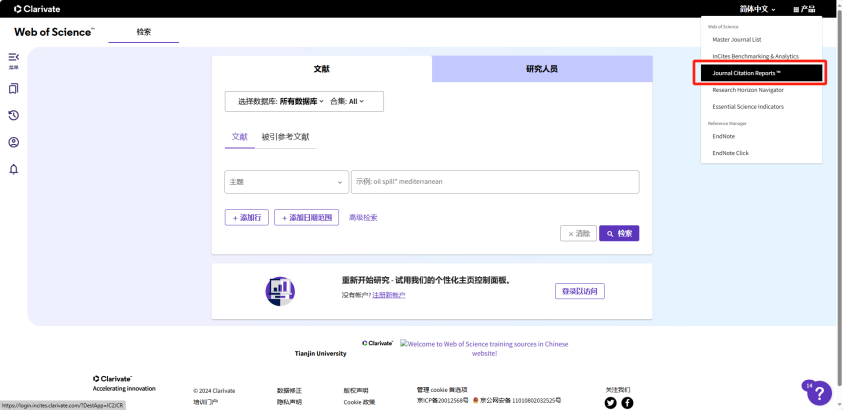
Task: Open the marked list sidebar icon
Action: click(x=13, y=89)
